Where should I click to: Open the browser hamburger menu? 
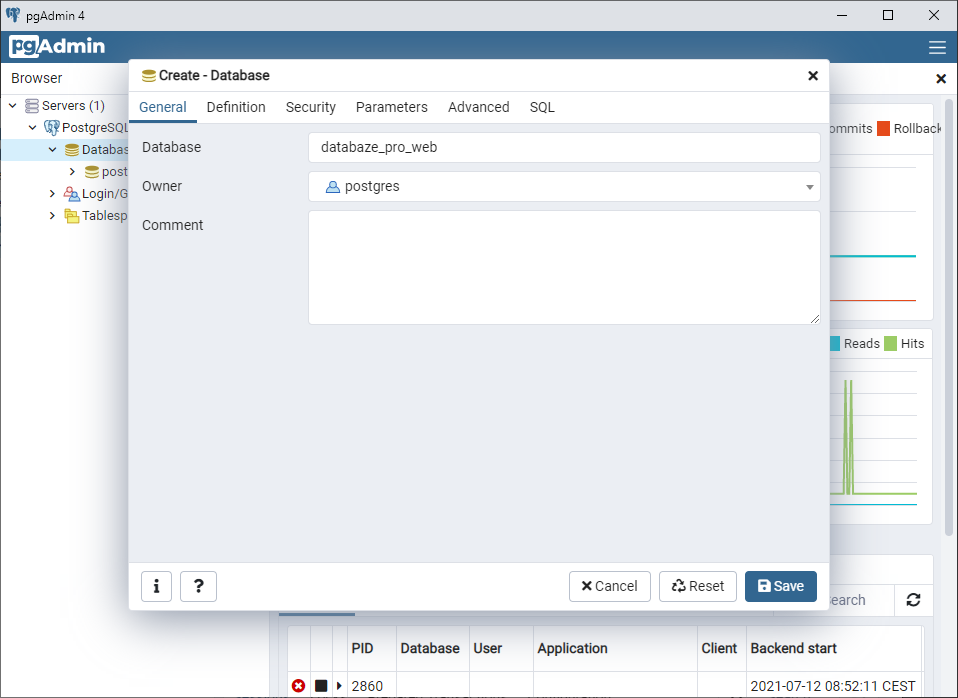pyautogui.click(x=937, y=47)
